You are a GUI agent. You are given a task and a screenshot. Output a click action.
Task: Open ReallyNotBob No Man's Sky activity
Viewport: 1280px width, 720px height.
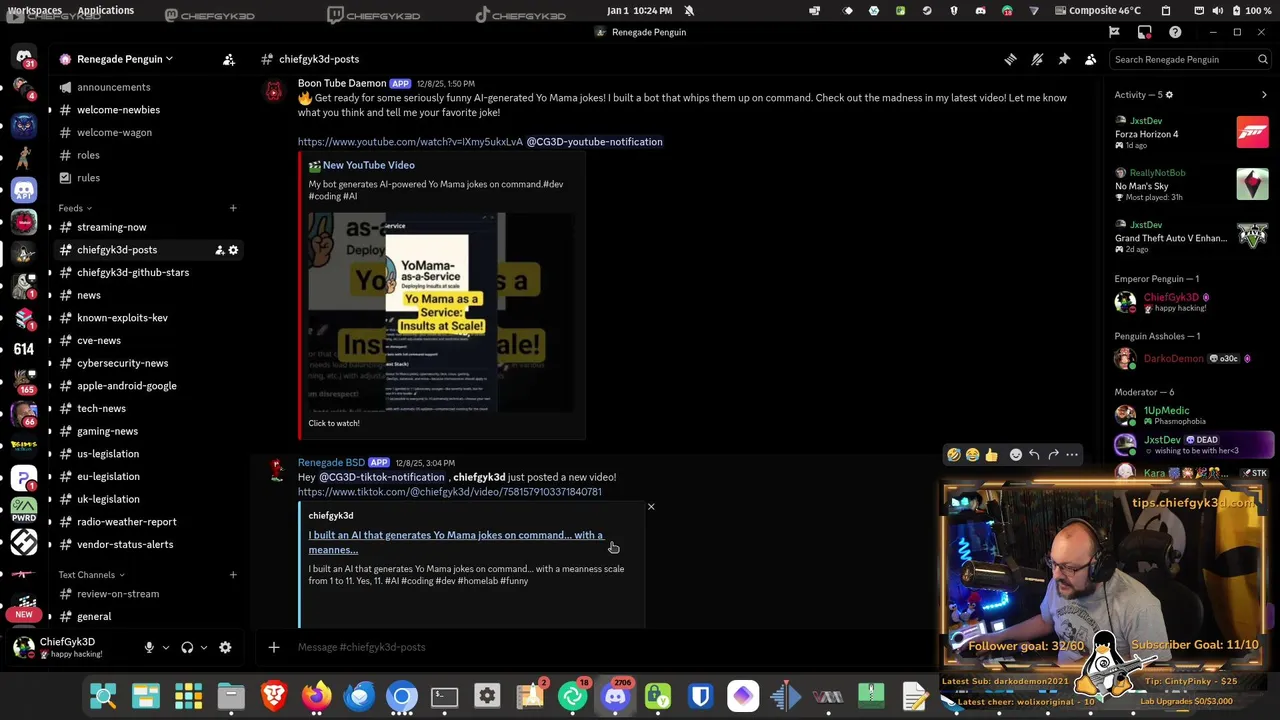pyautogui.click(x=1192, y=184)
